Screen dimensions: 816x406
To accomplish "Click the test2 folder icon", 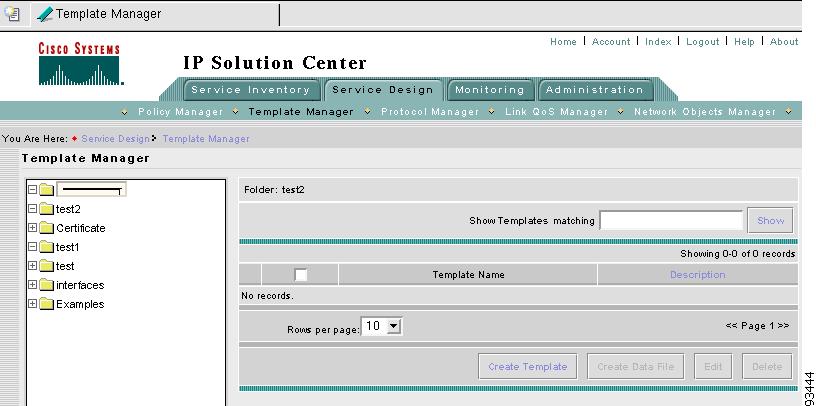I will click(x=47, y=209).
